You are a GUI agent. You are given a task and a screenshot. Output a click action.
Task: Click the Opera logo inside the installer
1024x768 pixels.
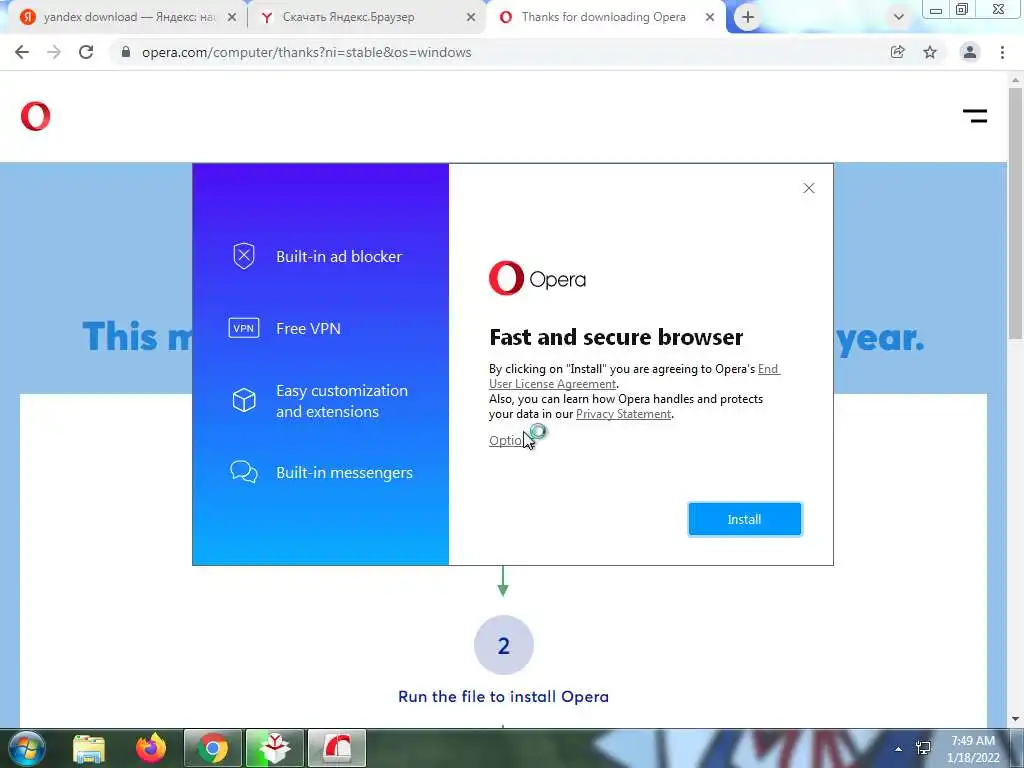point(537,278)
